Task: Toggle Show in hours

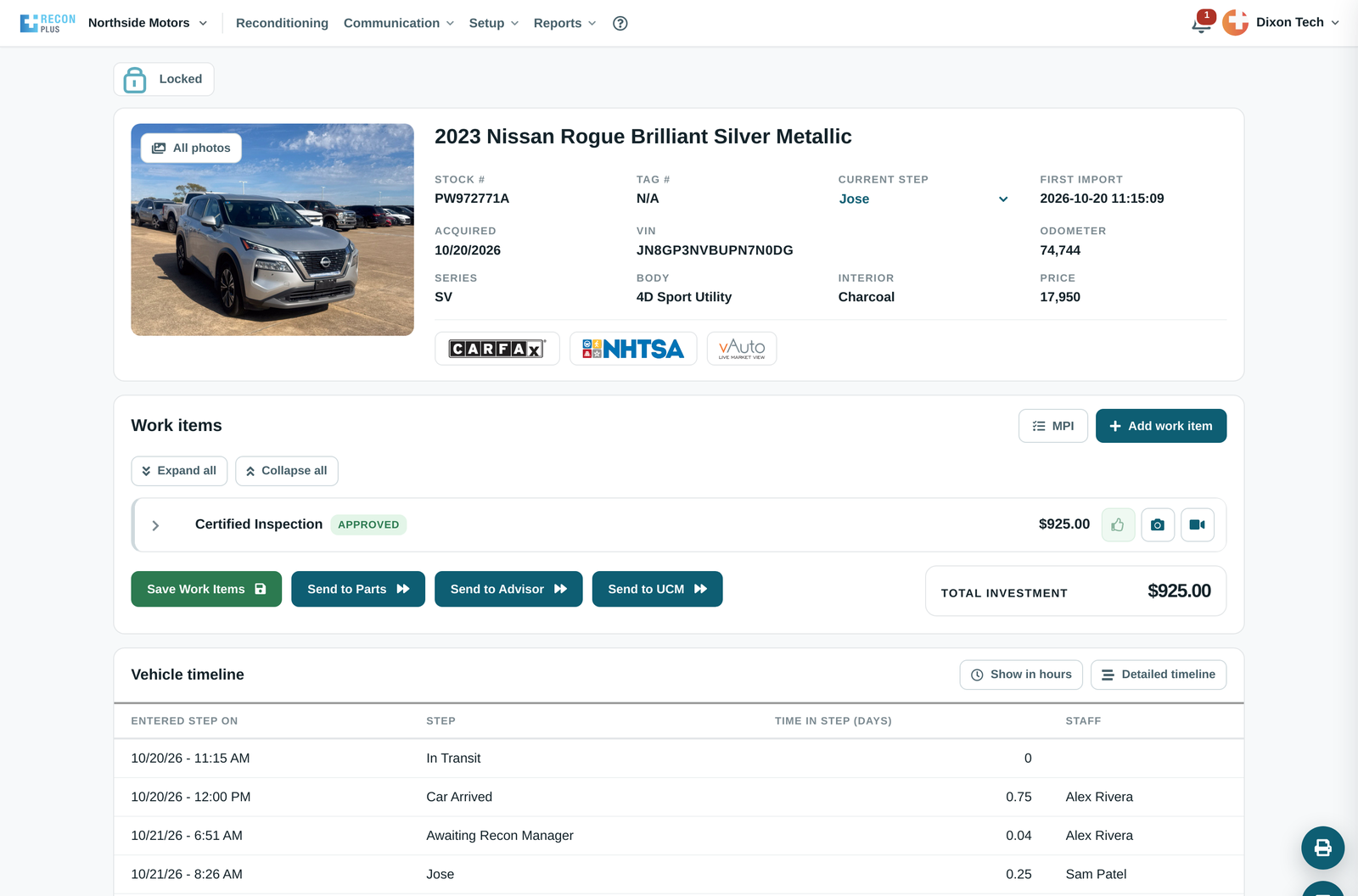Action: (x=1021, y=675)
